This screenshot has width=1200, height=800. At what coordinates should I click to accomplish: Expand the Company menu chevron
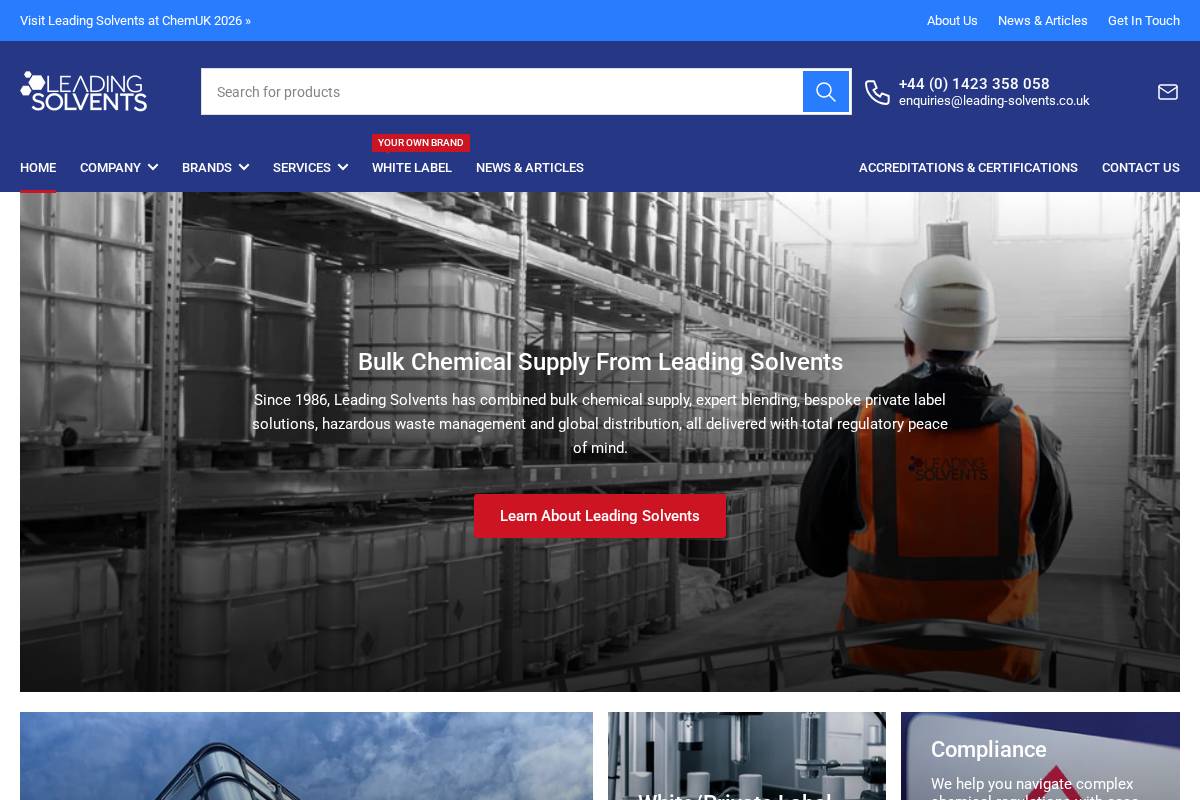coord(152,168)
